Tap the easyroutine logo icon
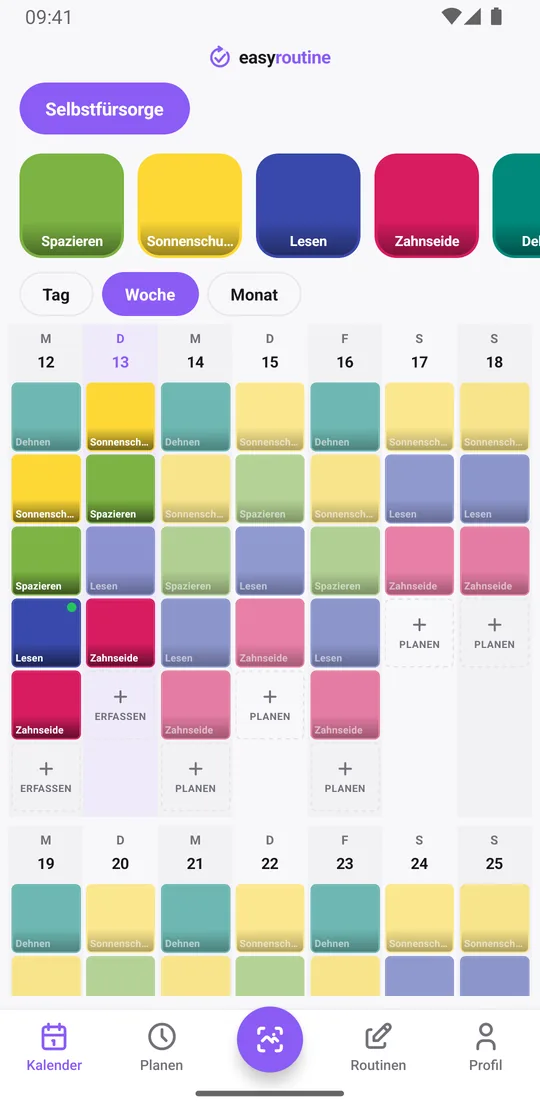The height and width of the screenshot is (1110, 540). [x=220, y=57]
